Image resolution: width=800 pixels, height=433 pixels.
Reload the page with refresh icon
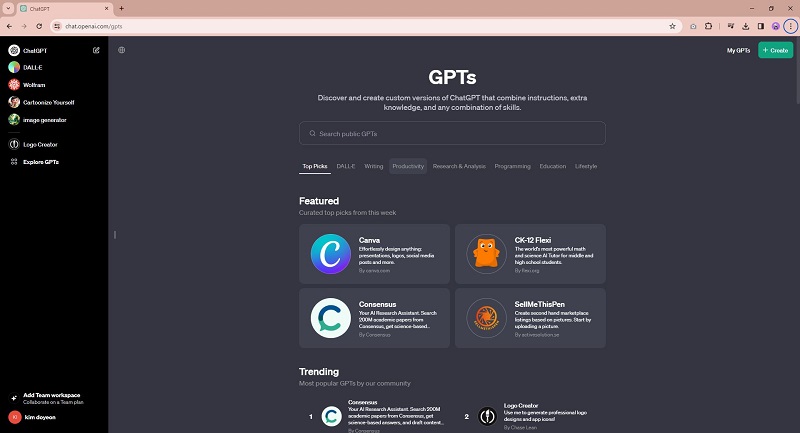click(x=39, y=26)
